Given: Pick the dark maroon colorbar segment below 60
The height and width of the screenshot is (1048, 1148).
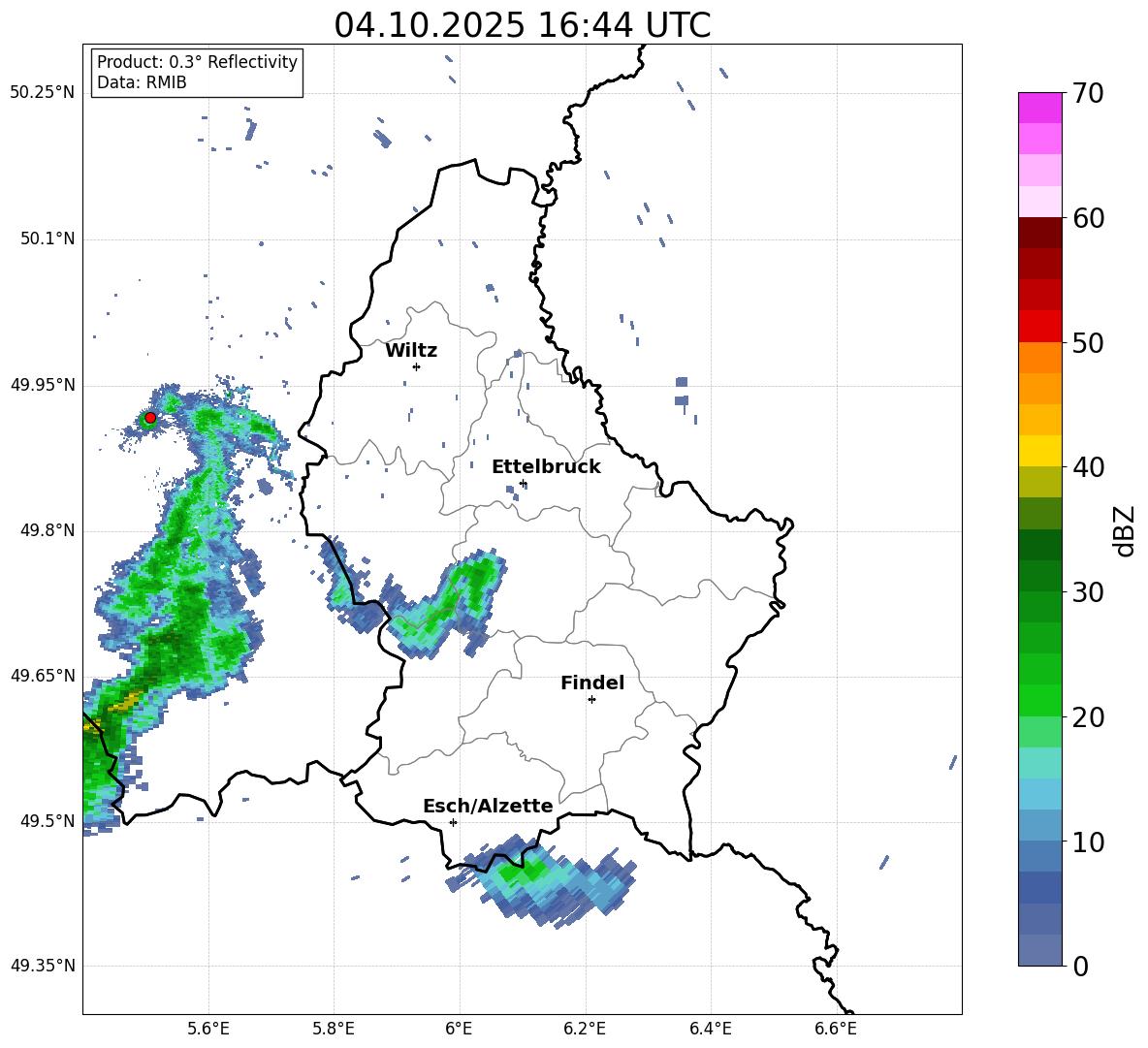Looking at the screenshot, I should 1039,233.
